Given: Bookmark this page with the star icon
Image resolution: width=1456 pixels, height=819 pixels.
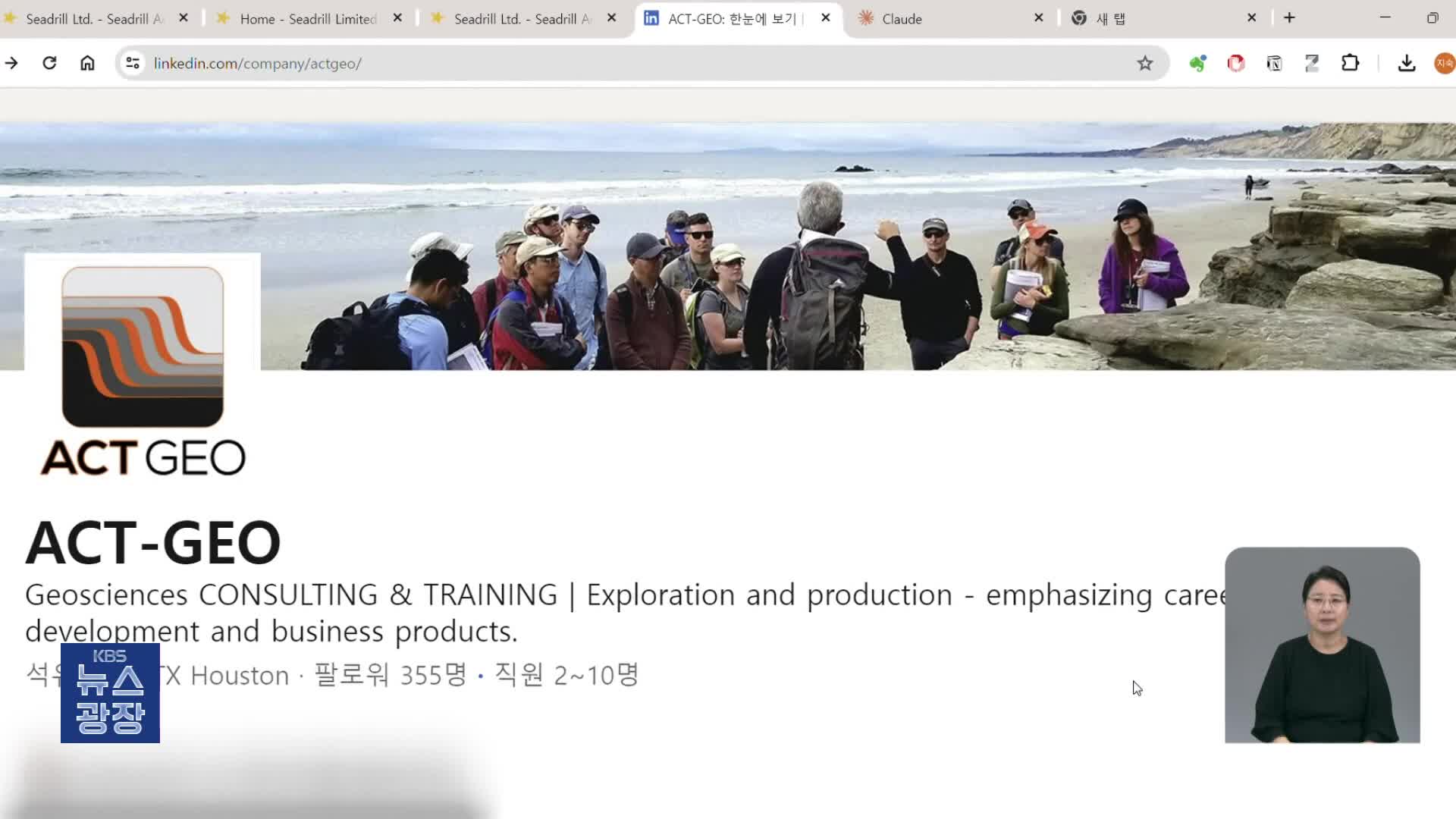Looking at the screenshot, I should (1144, 63).
